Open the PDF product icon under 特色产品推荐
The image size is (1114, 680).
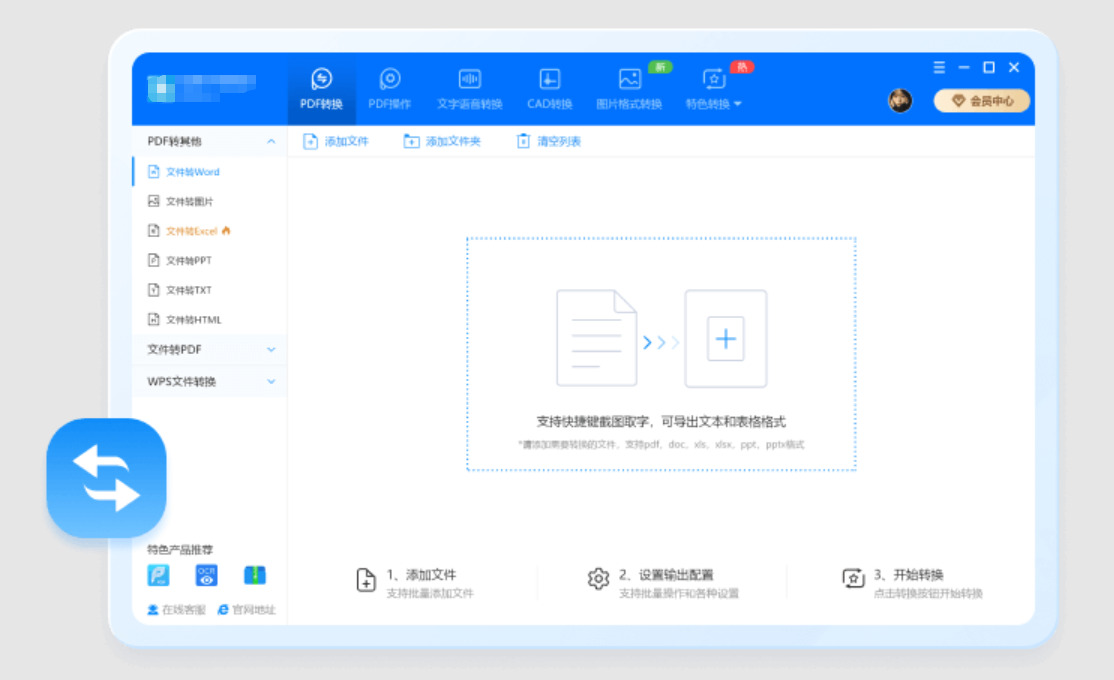(x=158, y=575)
